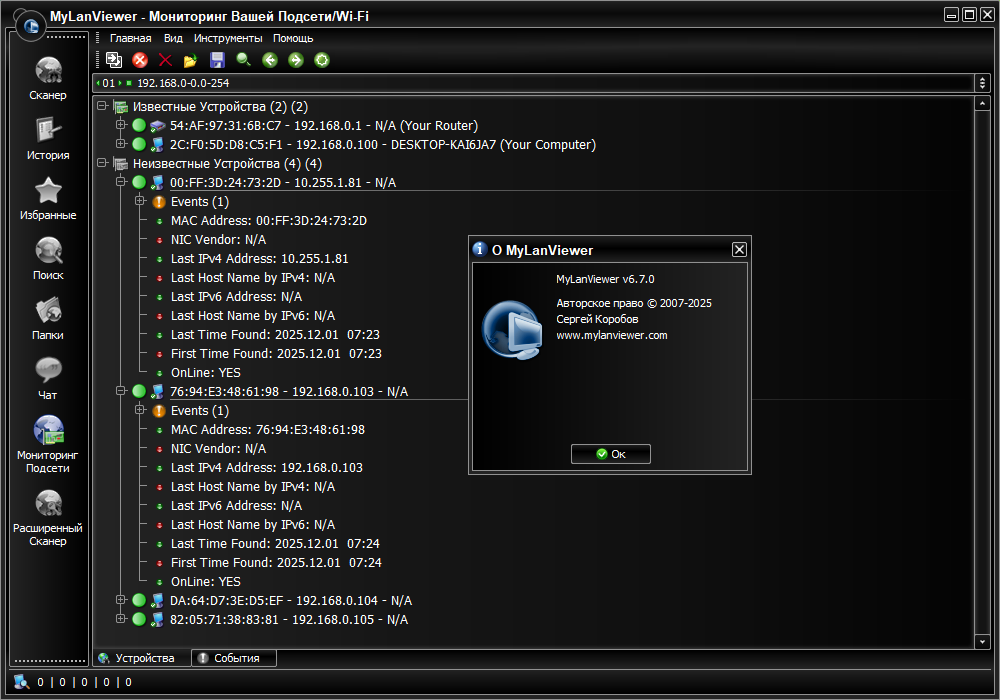
Task: Click the yellow folder open toolbar icon
Action: (191, 60)
